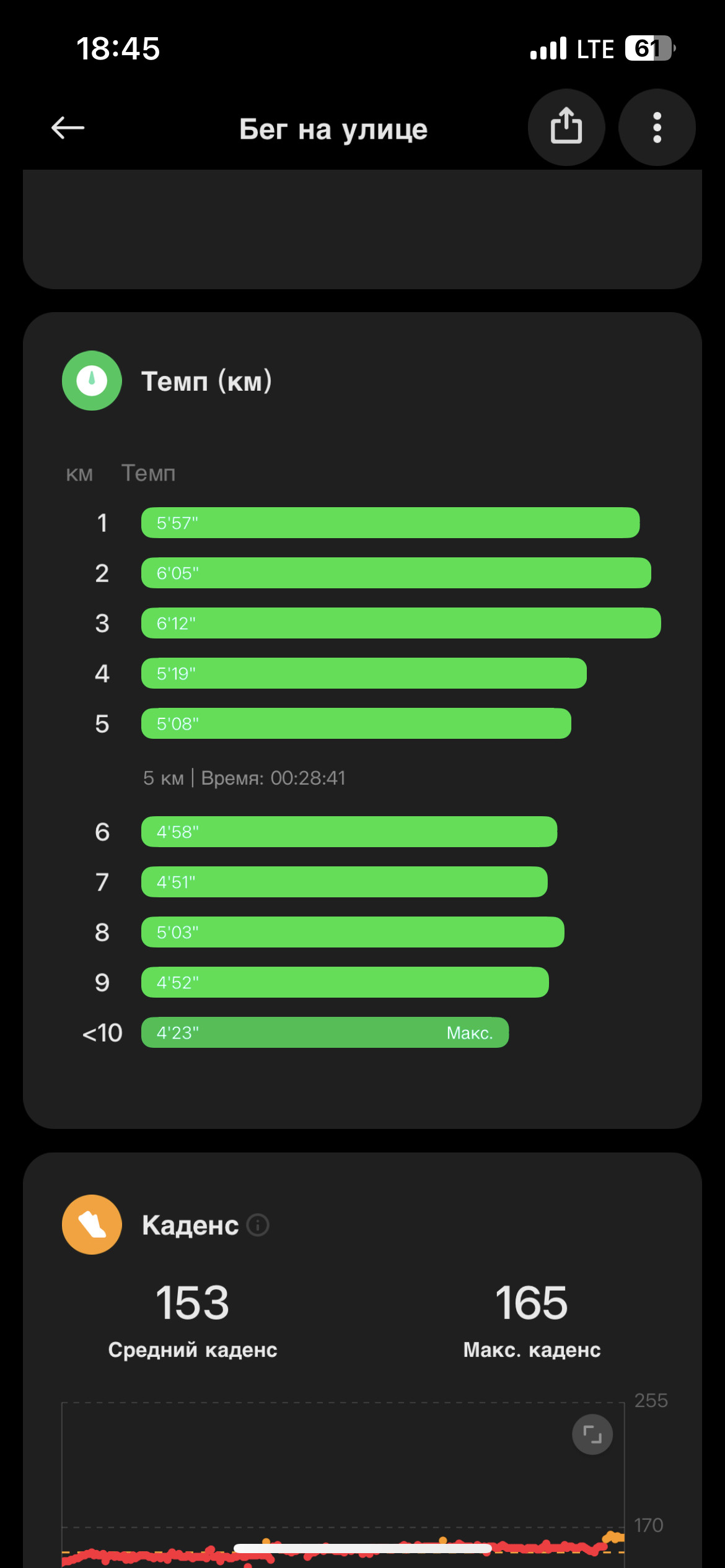Open the cadence info circle icon

(258, 1224)
